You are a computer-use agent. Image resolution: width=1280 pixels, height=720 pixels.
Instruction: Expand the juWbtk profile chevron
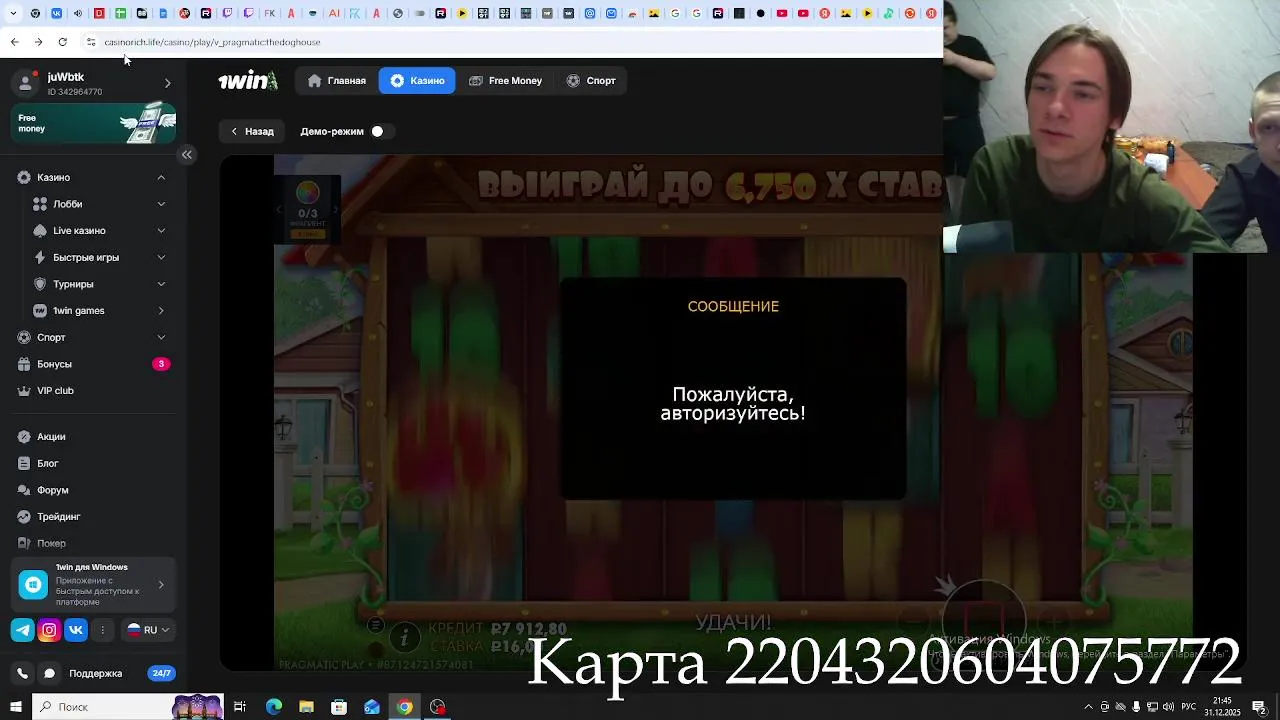167,83
